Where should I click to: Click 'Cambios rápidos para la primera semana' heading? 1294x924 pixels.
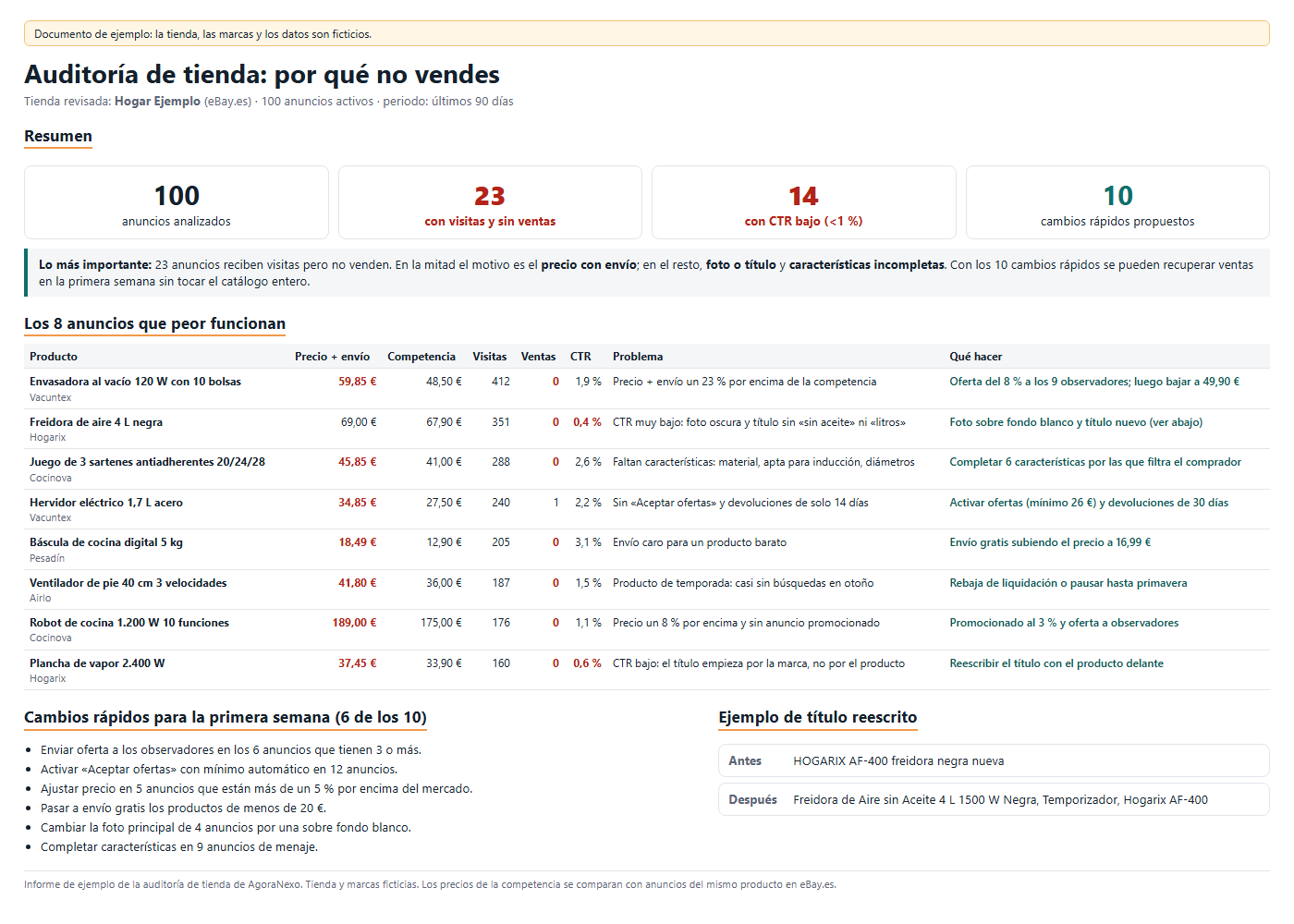pyautogui.click(x=226, y=717)
